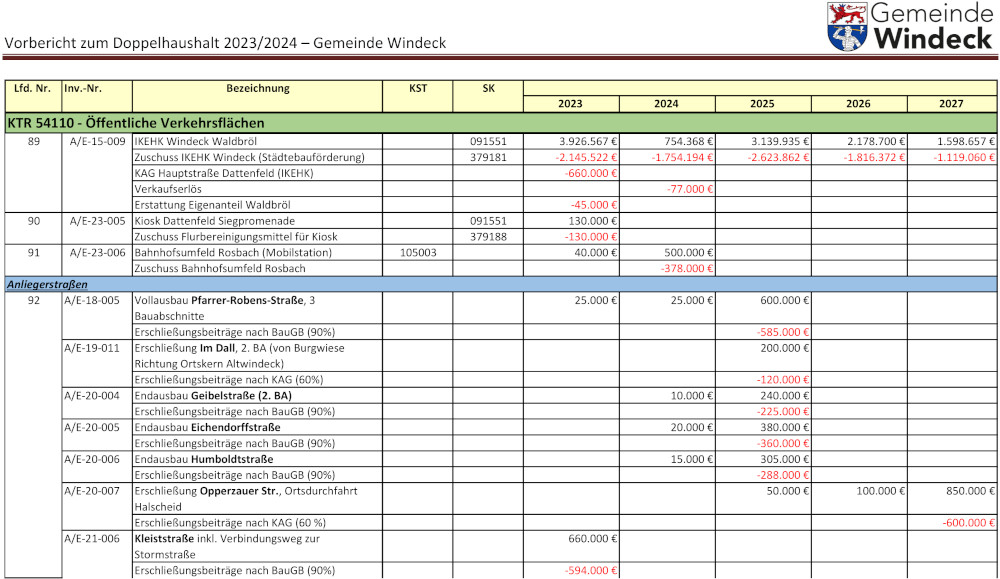
Task: Click 'Zuschuss IKEHK Windeck (Städtebauförderung)' label
Action: (249, 158)
